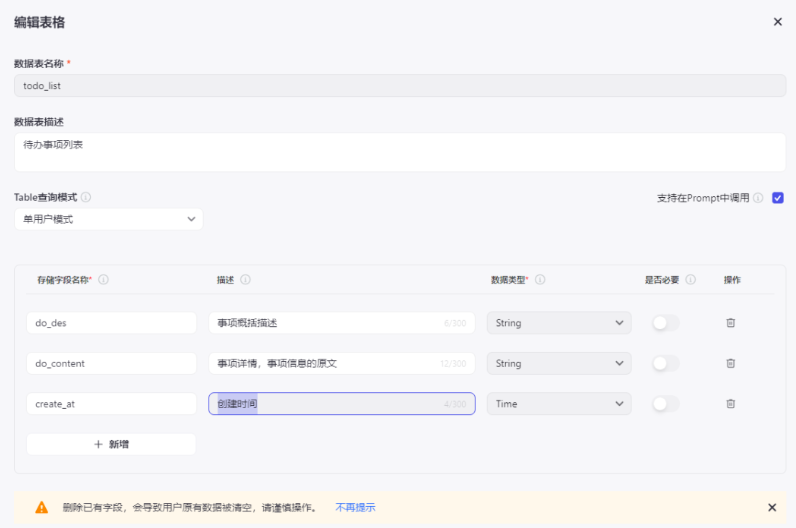Click the 不再提示 link

pos(355,507)
